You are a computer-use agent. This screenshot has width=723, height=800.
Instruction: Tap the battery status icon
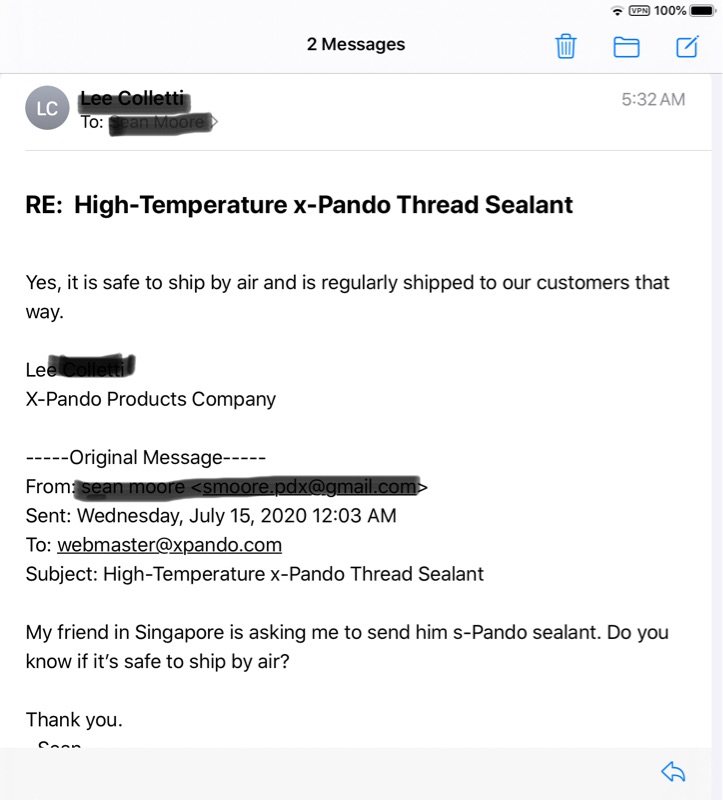(702, 11)
